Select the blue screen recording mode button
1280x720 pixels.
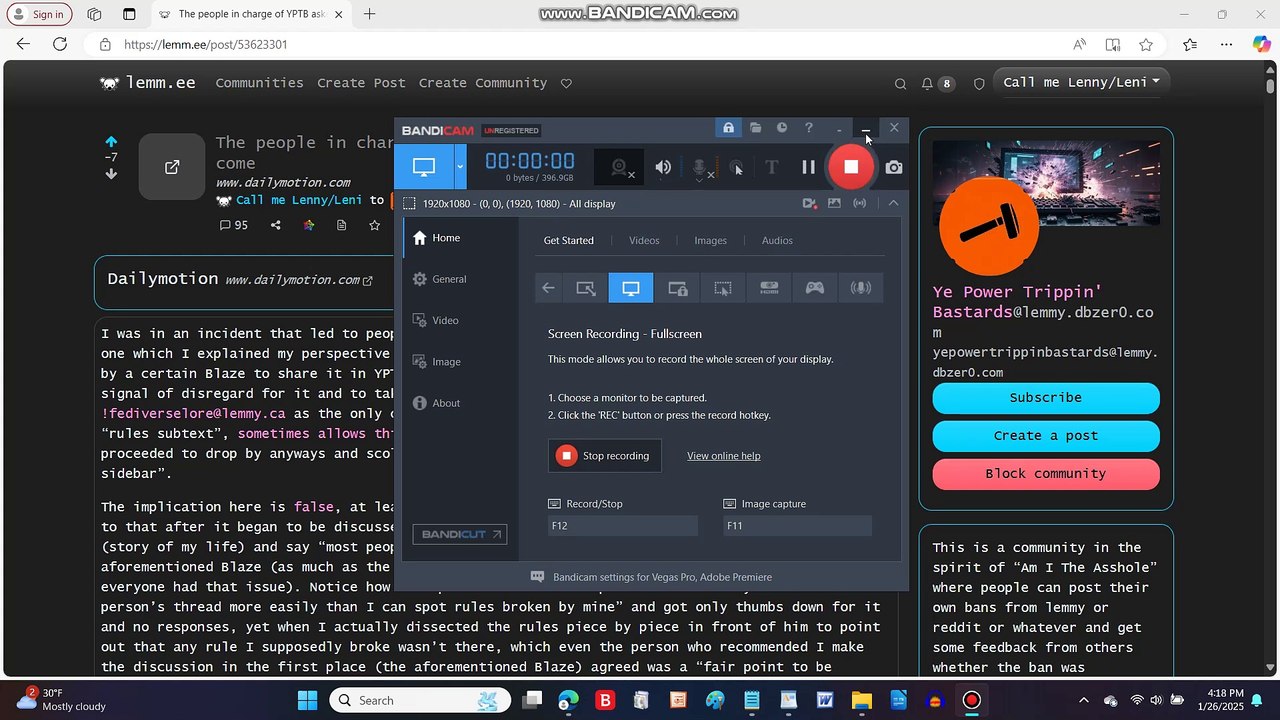[424, 167]
